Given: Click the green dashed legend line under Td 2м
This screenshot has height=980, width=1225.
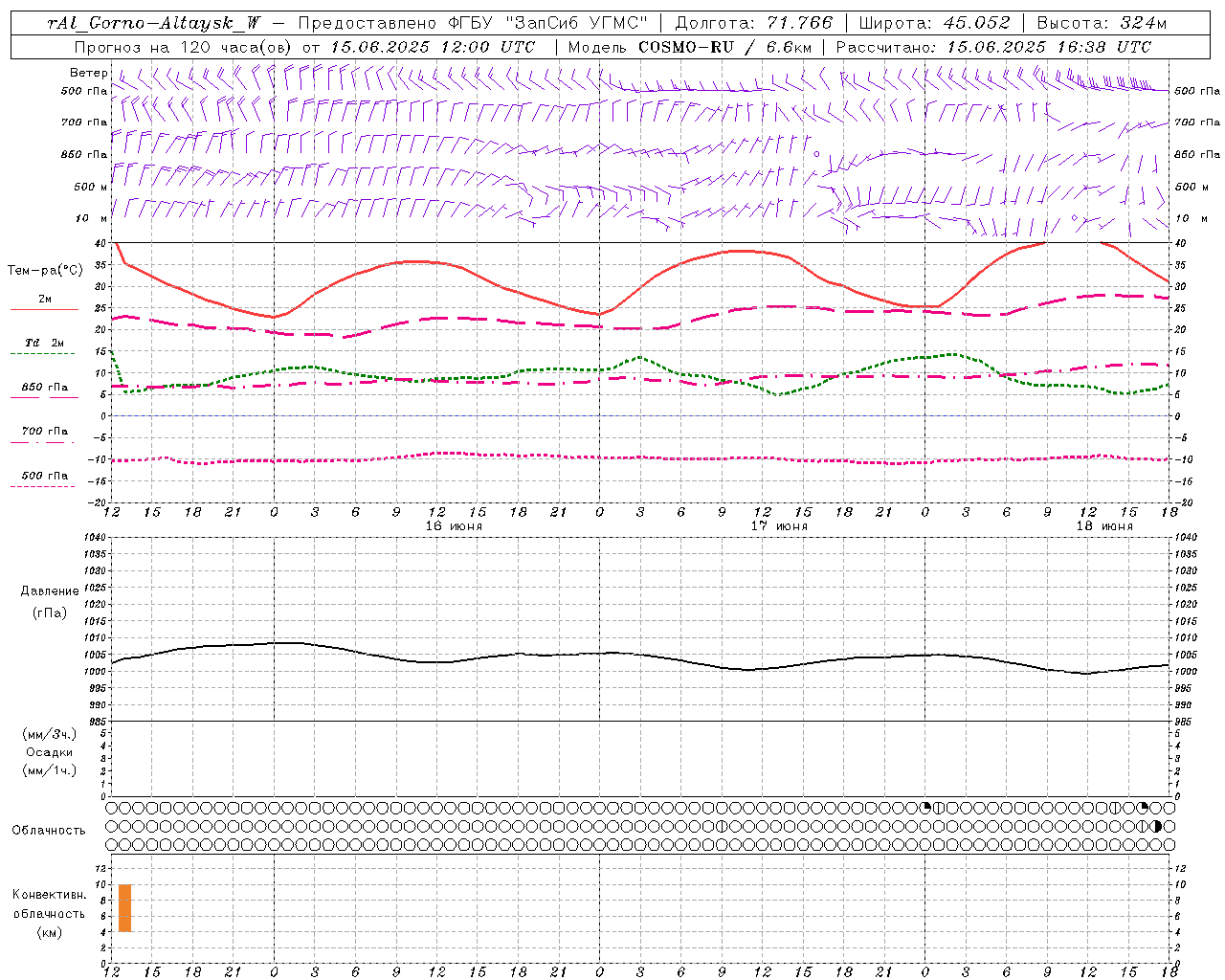Looking at the screenshot, I should coord(43,353).
